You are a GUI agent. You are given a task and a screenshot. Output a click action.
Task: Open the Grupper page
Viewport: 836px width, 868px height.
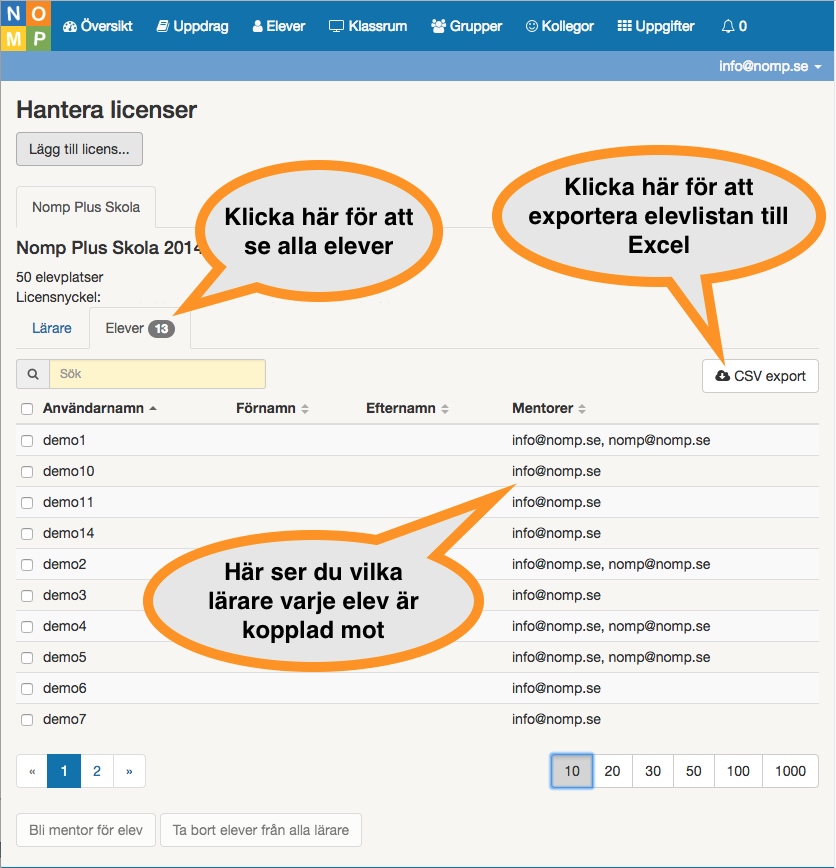pos(467,26)
